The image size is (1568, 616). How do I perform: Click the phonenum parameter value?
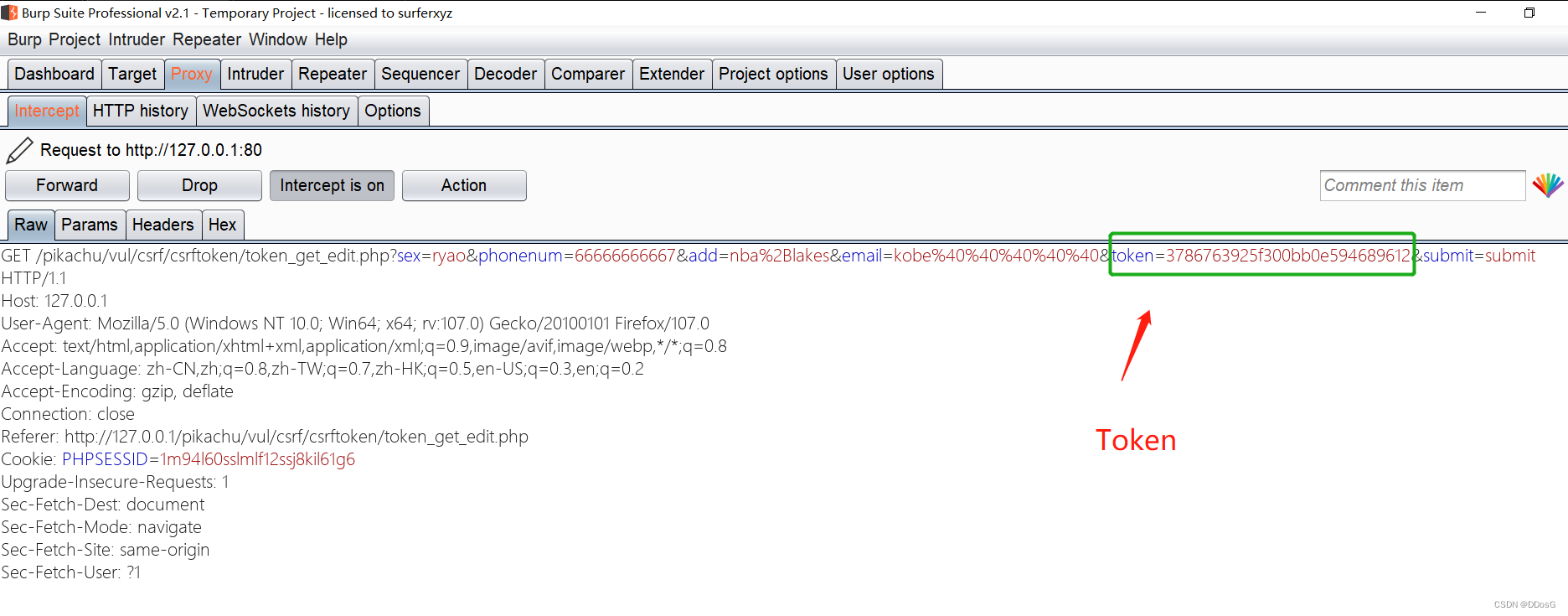pyautogui.click(x=625, y=256)
